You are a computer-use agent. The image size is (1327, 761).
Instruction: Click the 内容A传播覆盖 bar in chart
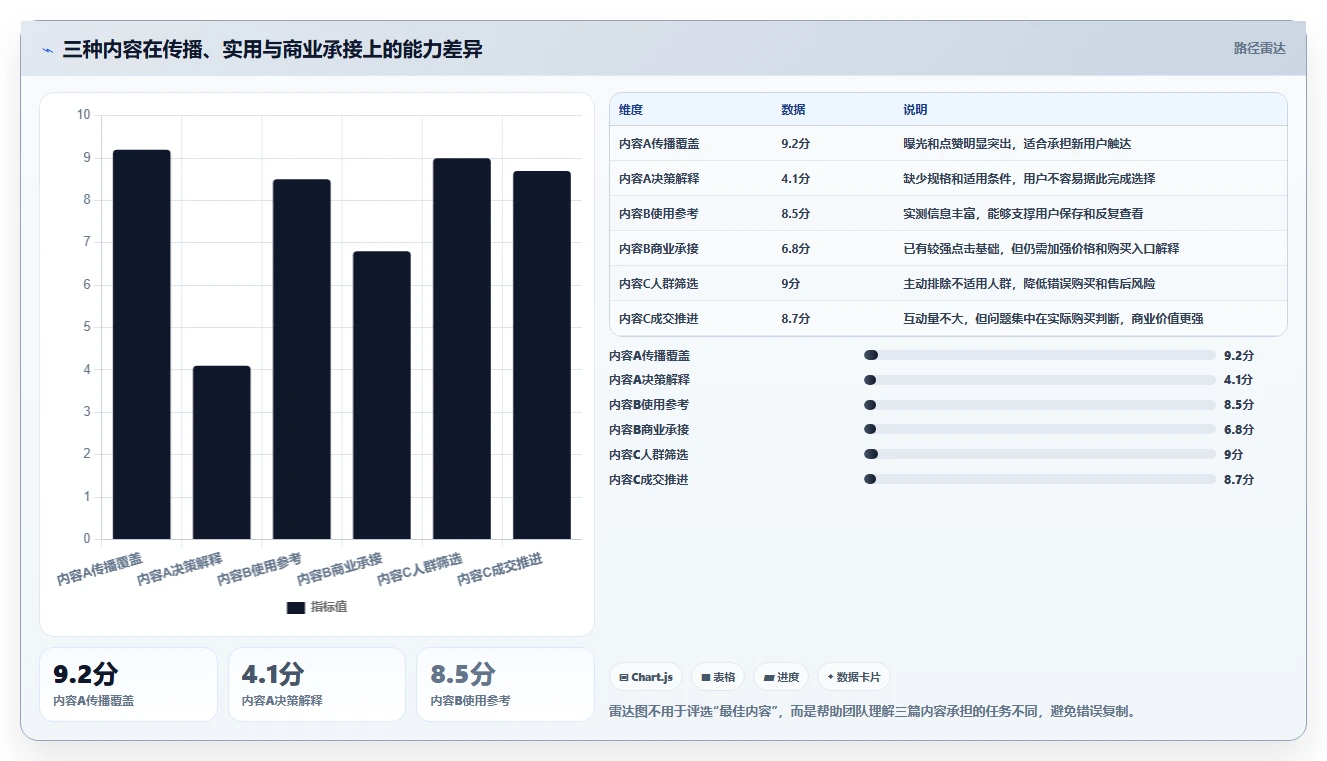coord(141,344)
